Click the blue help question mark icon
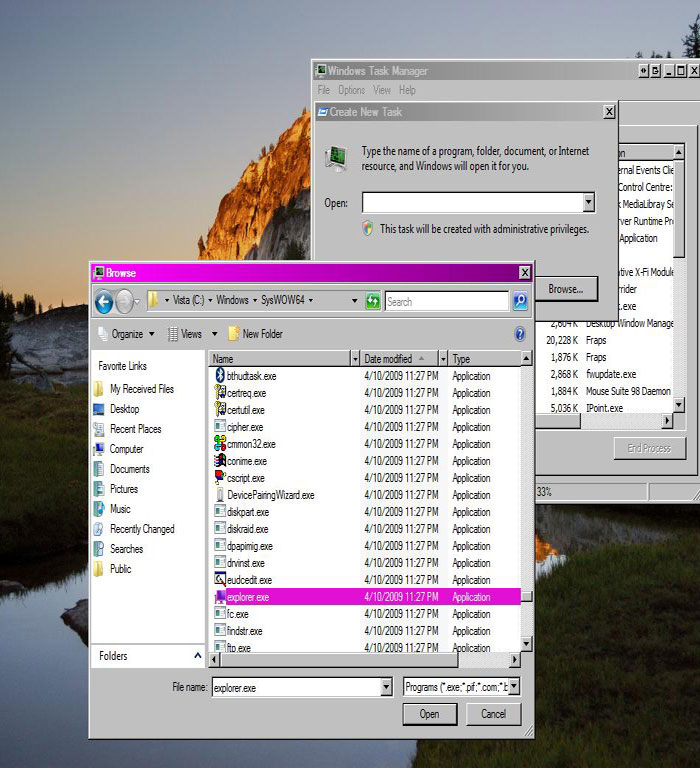 point(520,334)
